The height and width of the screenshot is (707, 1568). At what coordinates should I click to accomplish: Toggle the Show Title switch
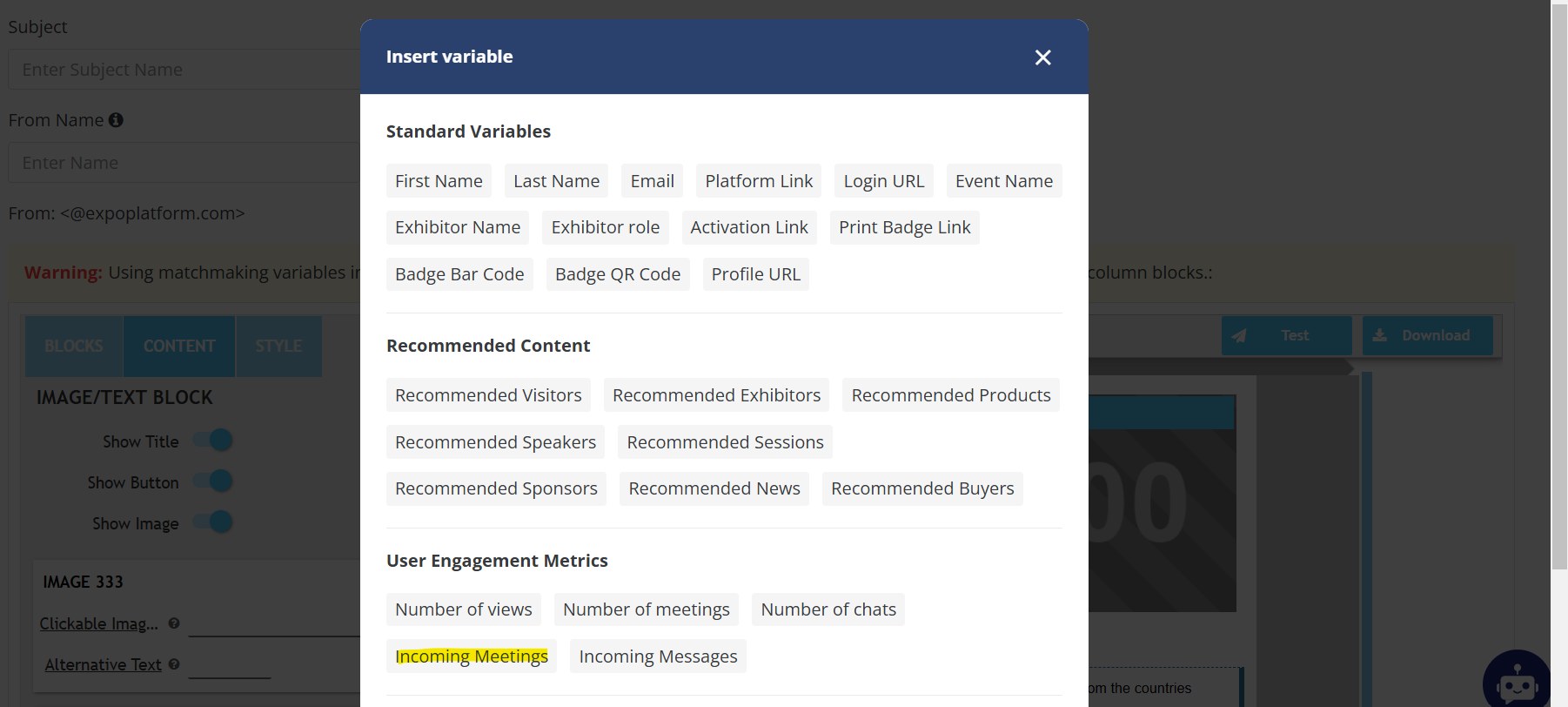[214, 441]
